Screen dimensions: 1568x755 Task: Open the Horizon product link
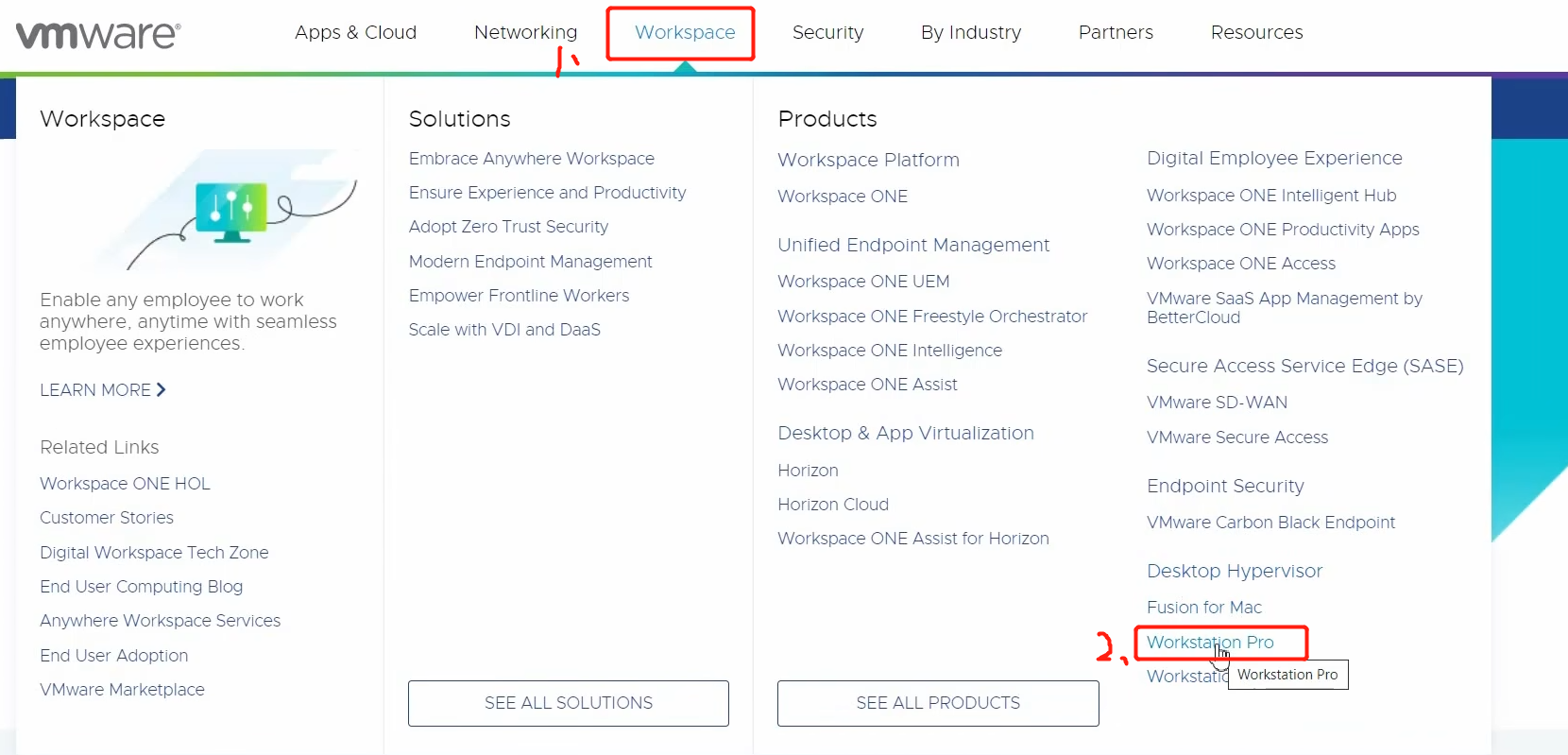tap(808, 471)
